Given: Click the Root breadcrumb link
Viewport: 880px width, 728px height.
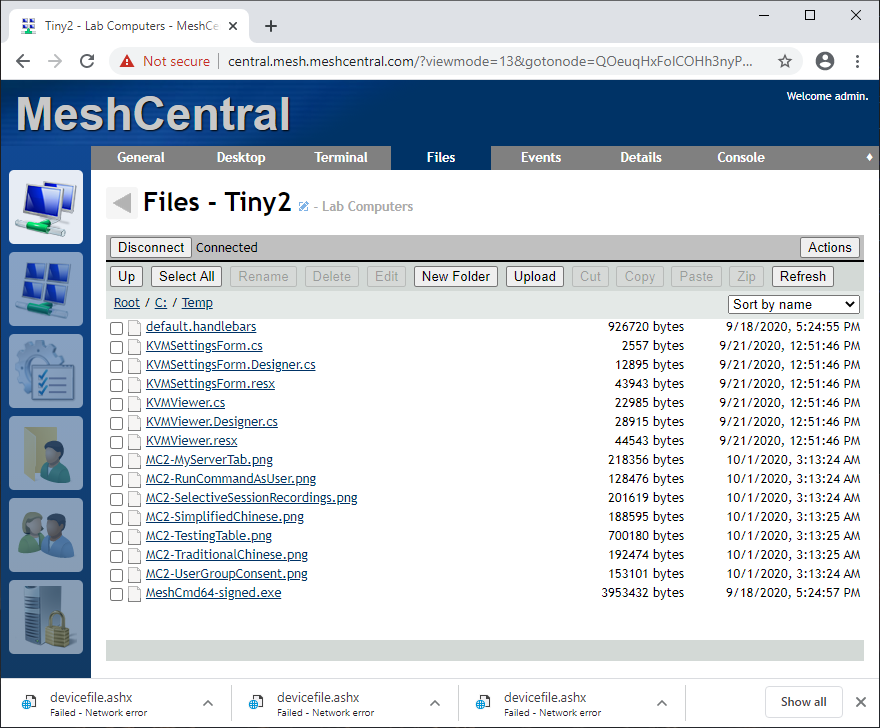Looking at the screenshot, I should click(127, 303).
